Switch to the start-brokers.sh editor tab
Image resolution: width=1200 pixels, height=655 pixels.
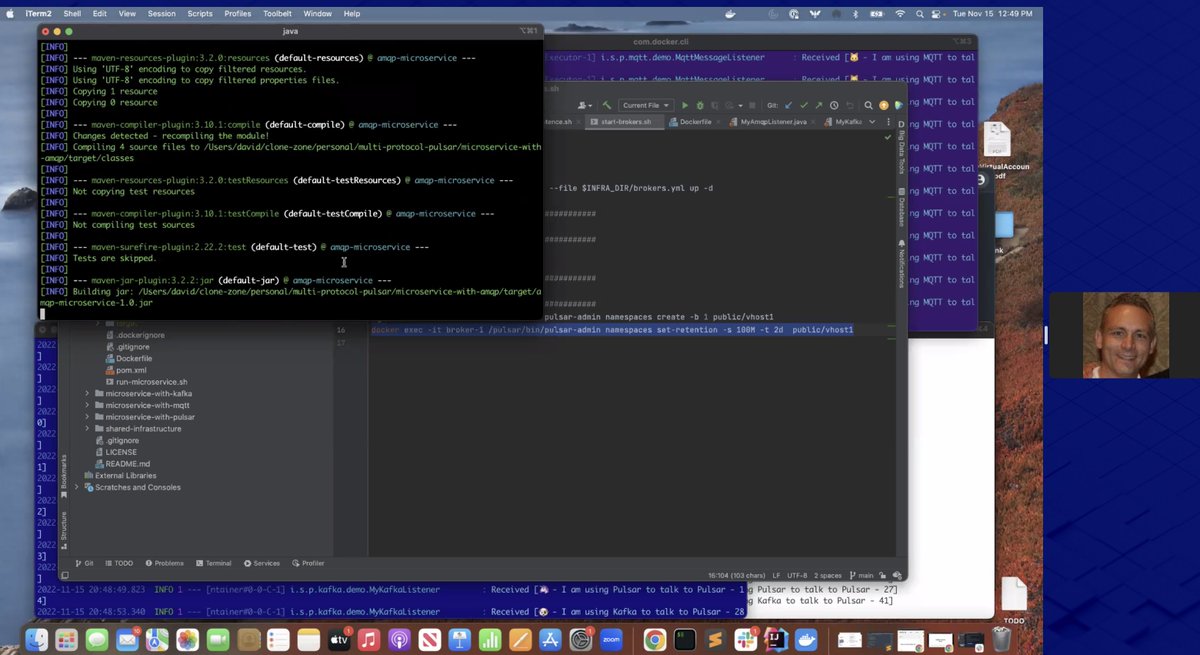click(x=625, y=122)
